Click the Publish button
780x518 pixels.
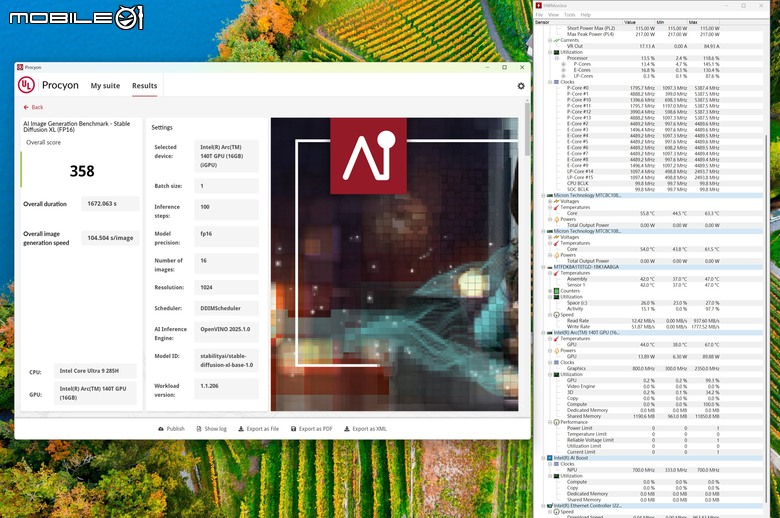[171, 429]
